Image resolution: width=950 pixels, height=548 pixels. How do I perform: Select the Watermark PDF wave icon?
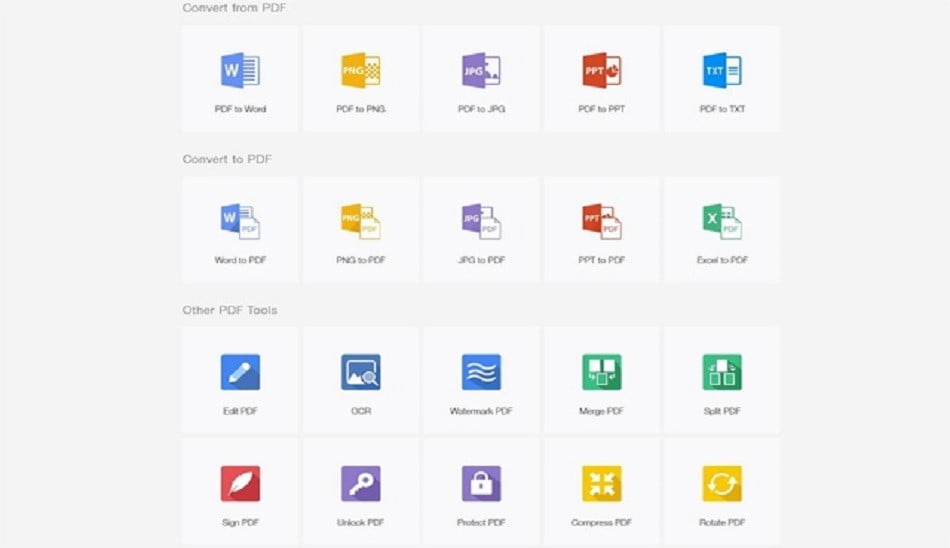(481, 372)
